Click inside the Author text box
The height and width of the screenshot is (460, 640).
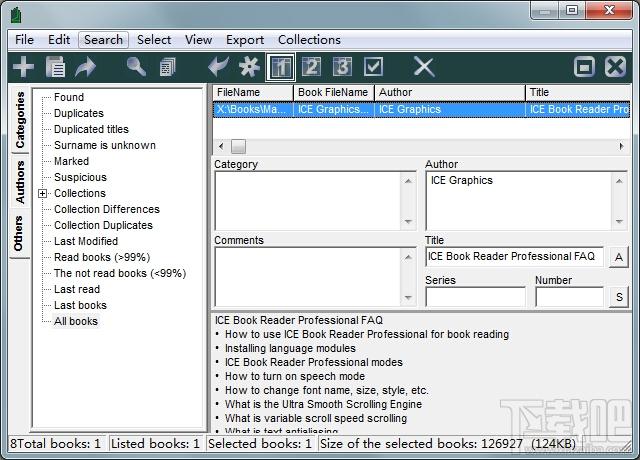518,201
